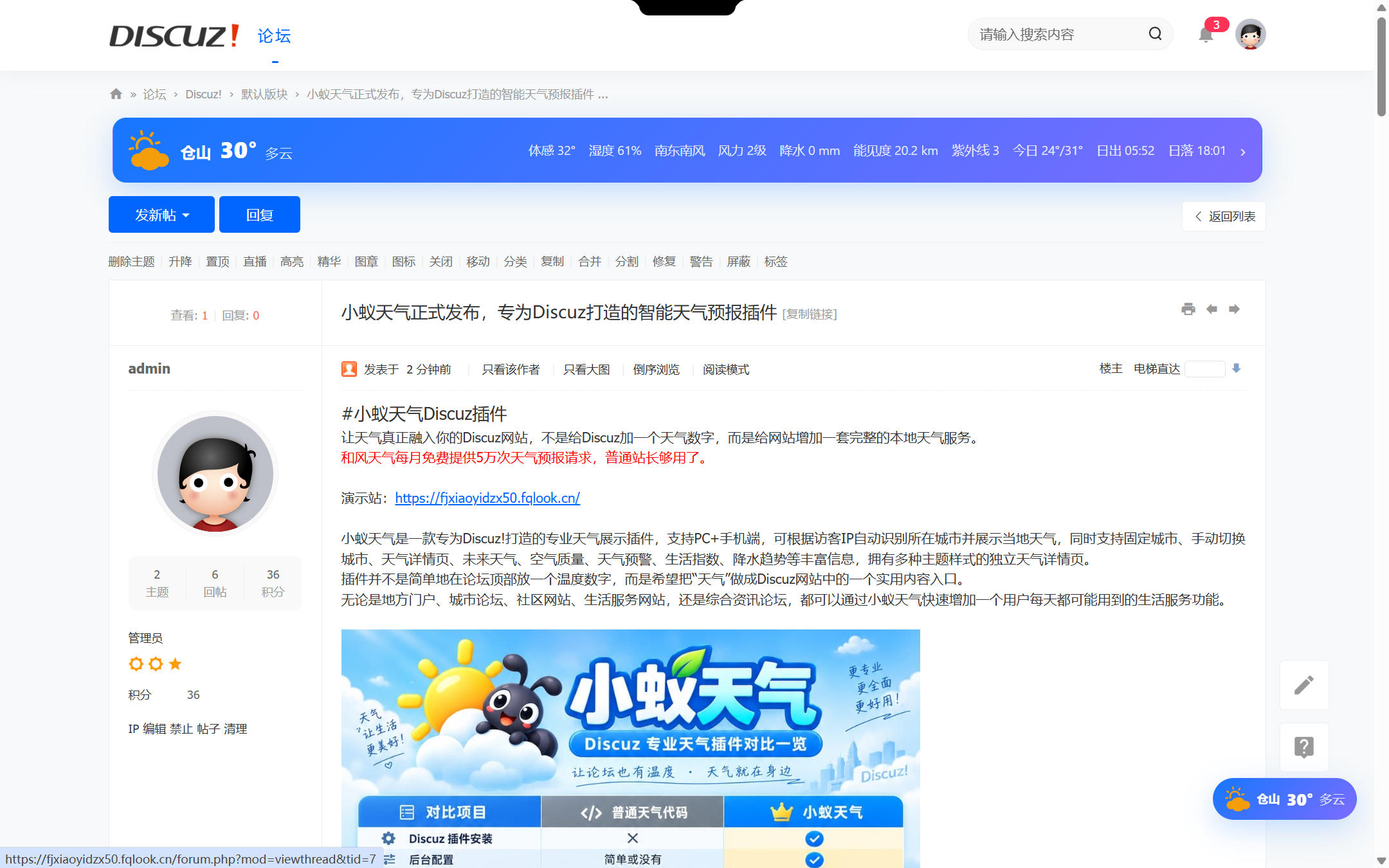The image size is (1389, 868).
Task: Click 返回列表 back to list
Action: tap(1224, 216)
